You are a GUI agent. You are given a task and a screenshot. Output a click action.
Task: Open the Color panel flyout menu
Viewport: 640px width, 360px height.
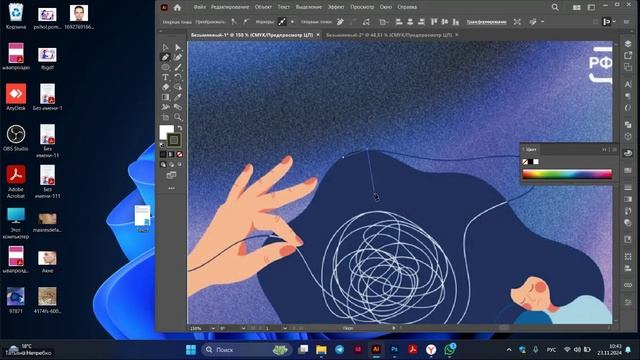coord(615,150)
